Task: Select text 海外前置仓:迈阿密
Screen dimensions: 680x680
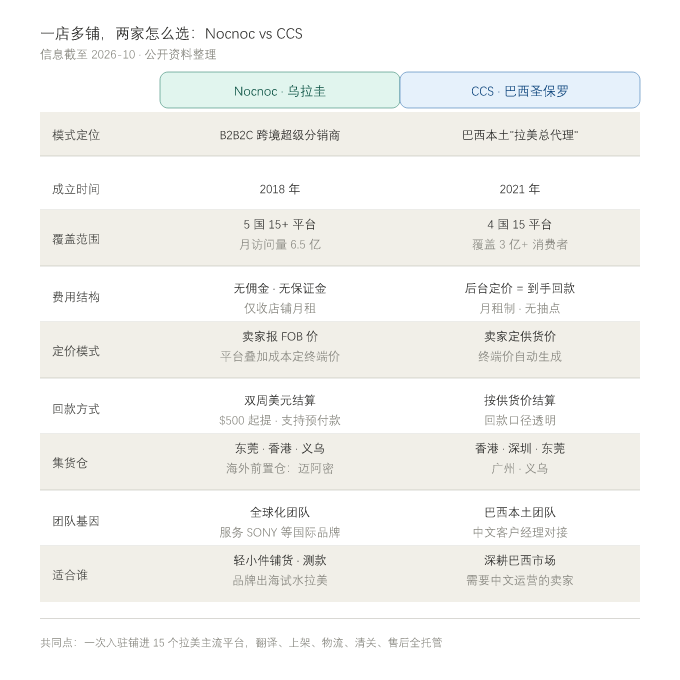Action: [x=280, y=468]
